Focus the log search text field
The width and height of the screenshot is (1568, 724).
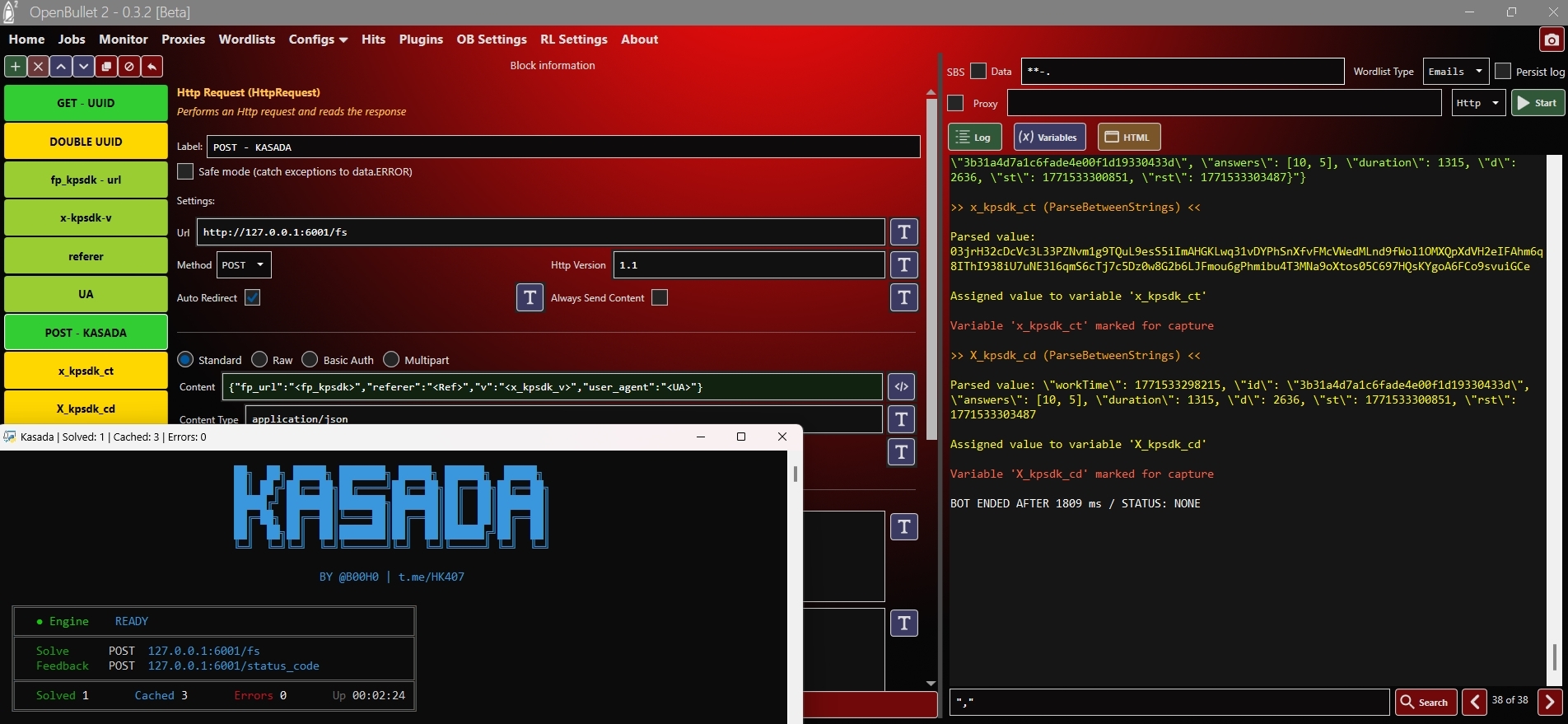(1169, 702)
